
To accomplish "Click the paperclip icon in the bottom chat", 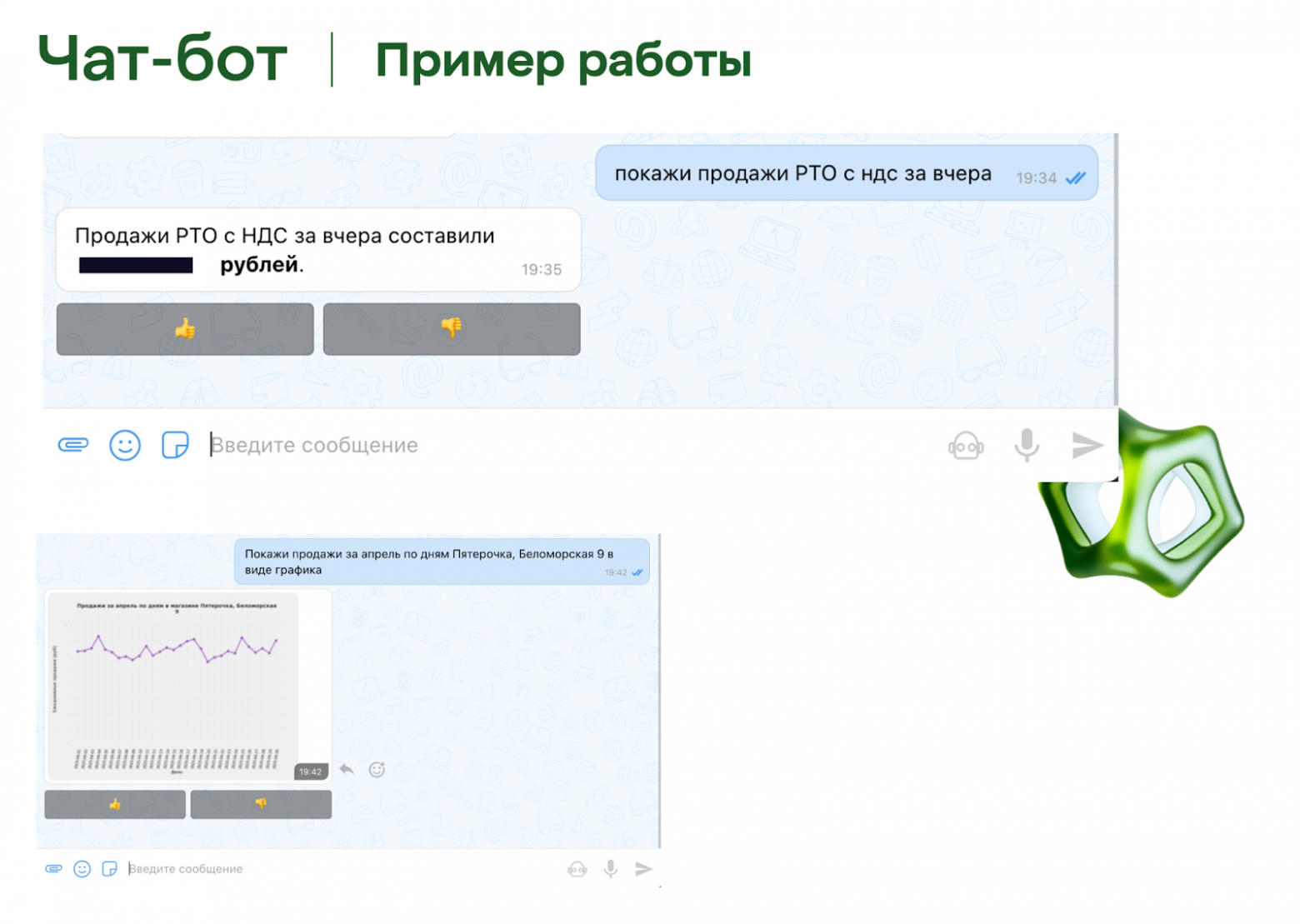I will point(53,868).
